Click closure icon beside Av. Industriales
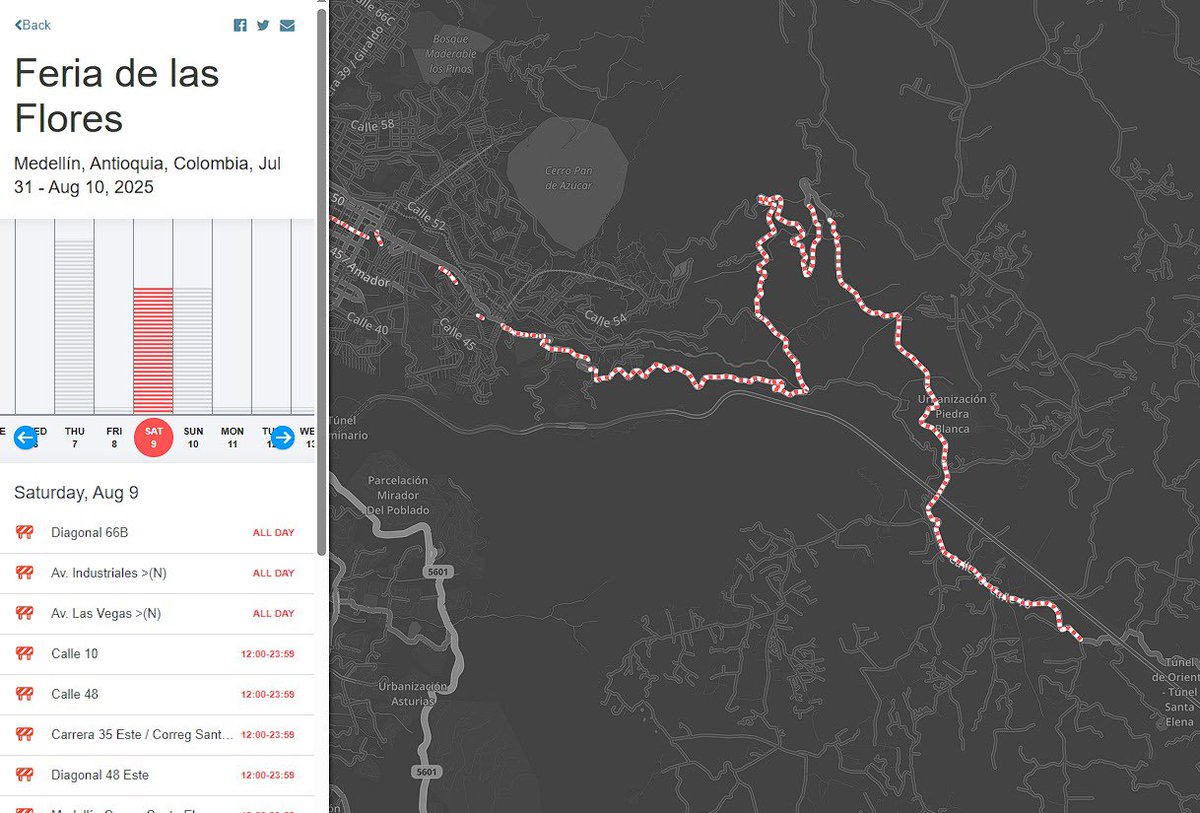This screenshot has width=1200, height=813. [25, 573]
